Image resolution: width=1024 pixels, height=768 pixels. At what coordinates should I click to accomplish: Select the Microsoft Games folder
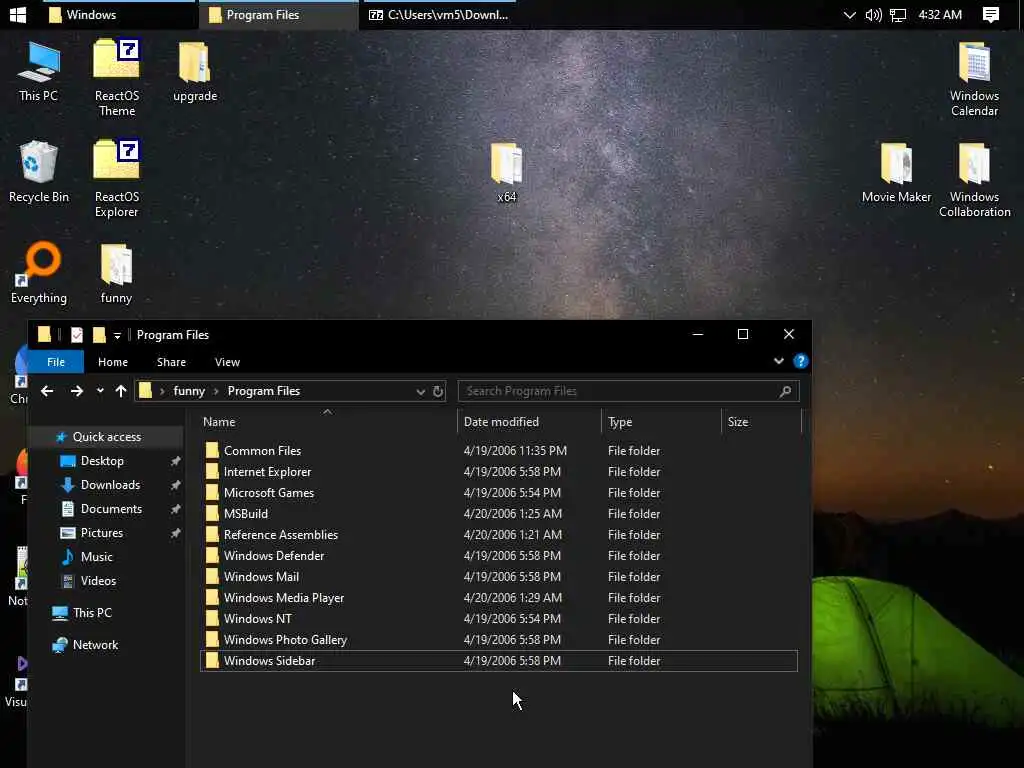tap(499, 492)
